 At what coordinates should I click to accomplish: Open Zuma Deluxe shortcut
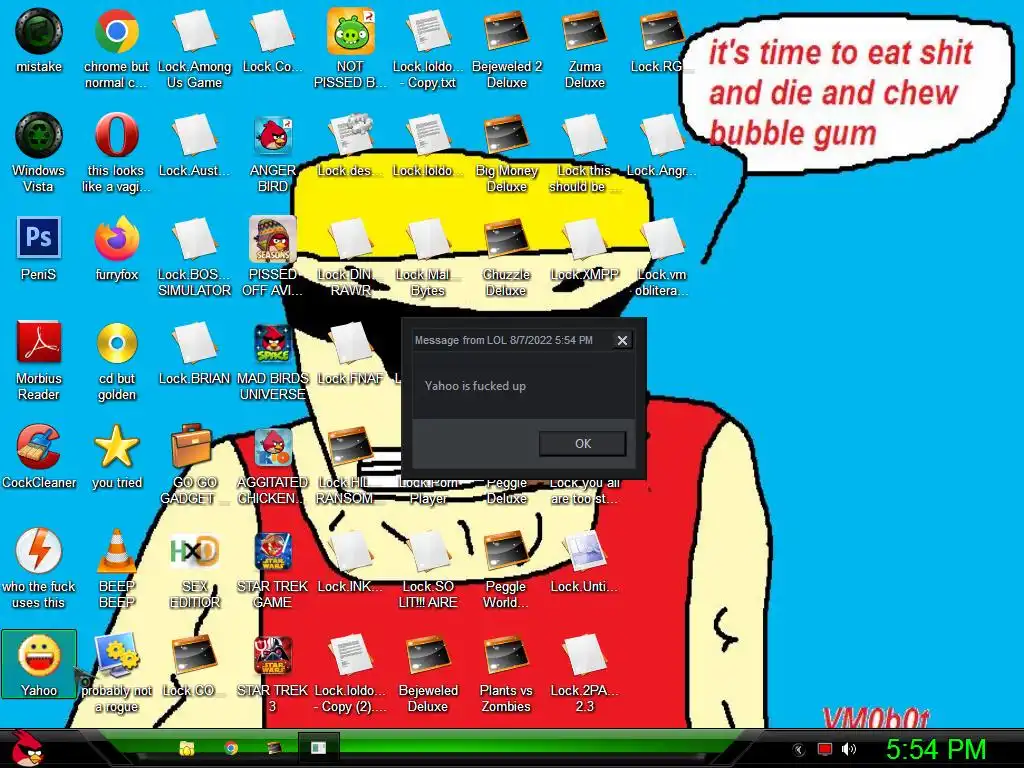point(584,49)
